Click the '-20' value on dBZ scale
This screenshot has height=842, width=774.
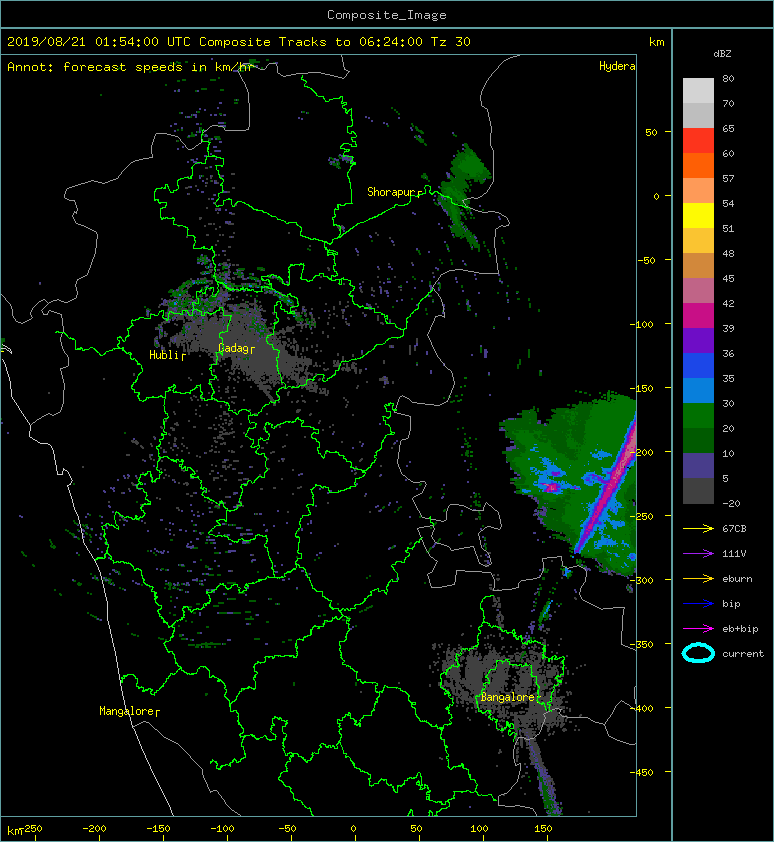tap(731, 503)
